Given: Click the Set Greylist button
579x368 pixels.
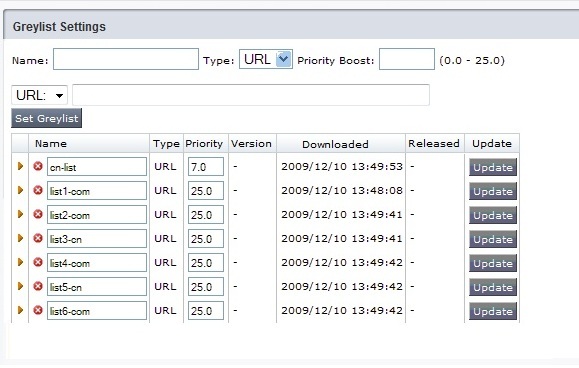Looking at the screenshot, I should coord(47,118).
